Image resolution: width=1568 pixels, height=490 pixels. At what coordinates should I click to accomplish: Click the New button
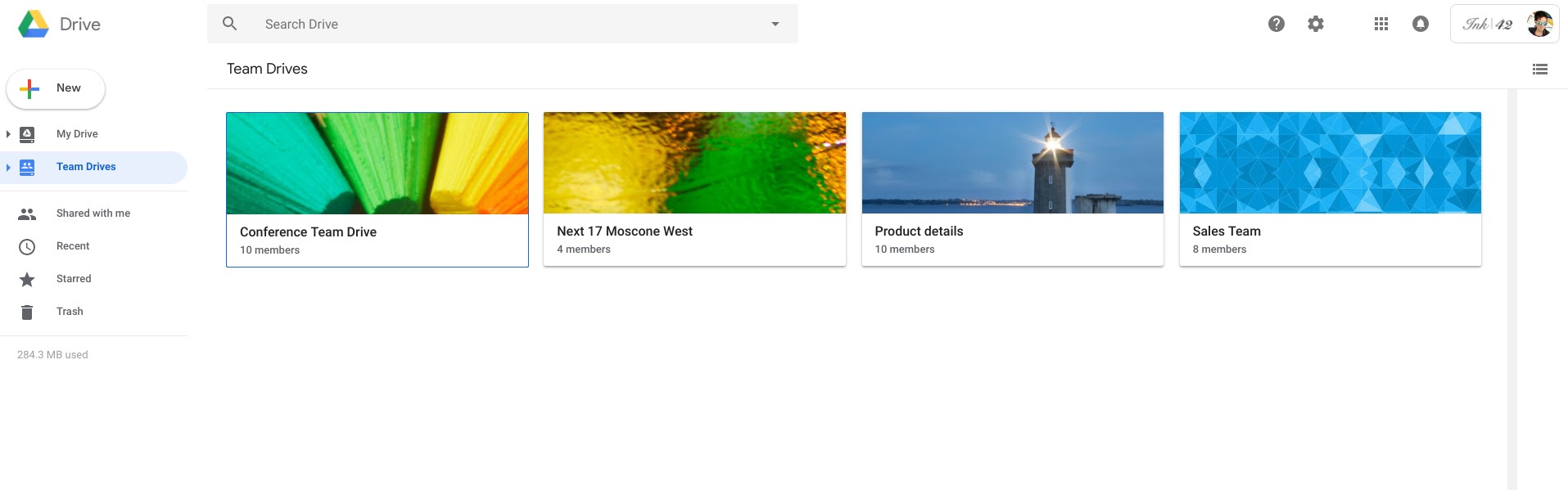pos(56,88)
